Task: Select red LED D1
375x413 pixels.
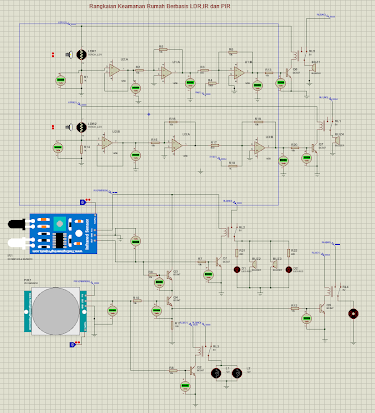Action: (237, 269)
